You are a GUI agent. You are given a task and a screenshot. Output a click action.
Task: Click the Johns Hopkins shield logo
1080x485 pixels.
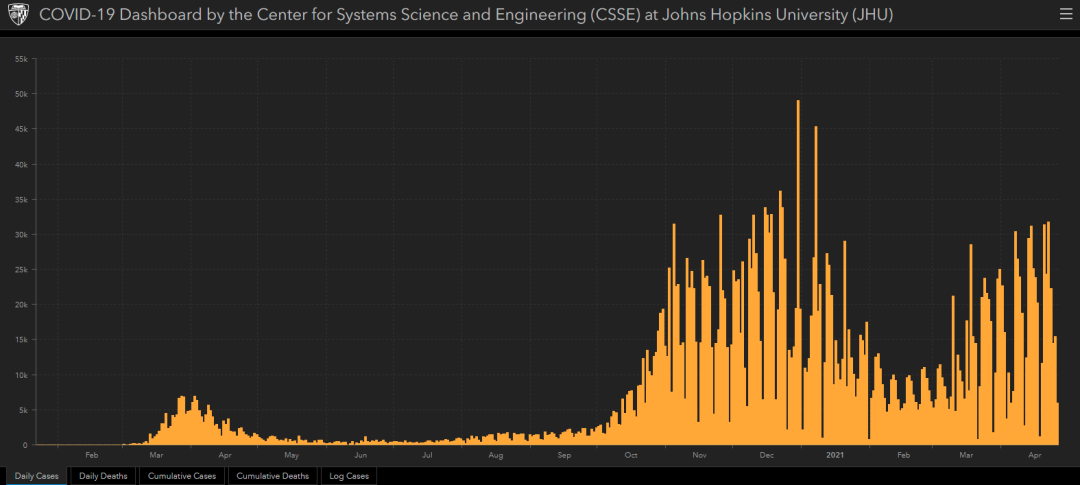coord(18,14)
